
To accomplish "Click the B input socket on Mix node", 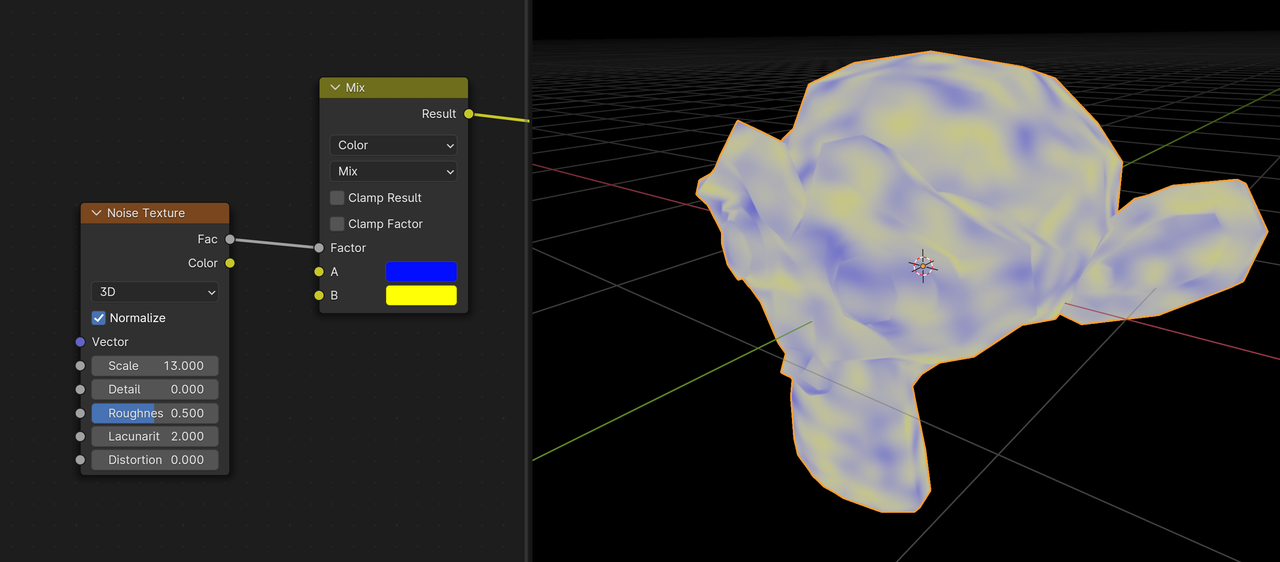I will [319, 296].
